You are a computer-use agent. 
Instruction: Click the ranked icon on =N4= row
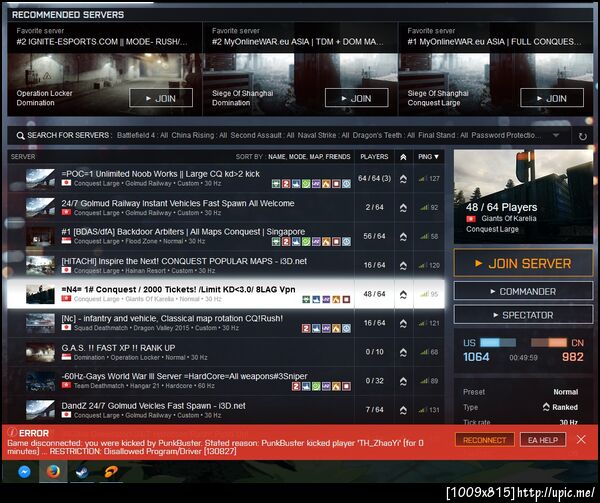tap(403, 294)
